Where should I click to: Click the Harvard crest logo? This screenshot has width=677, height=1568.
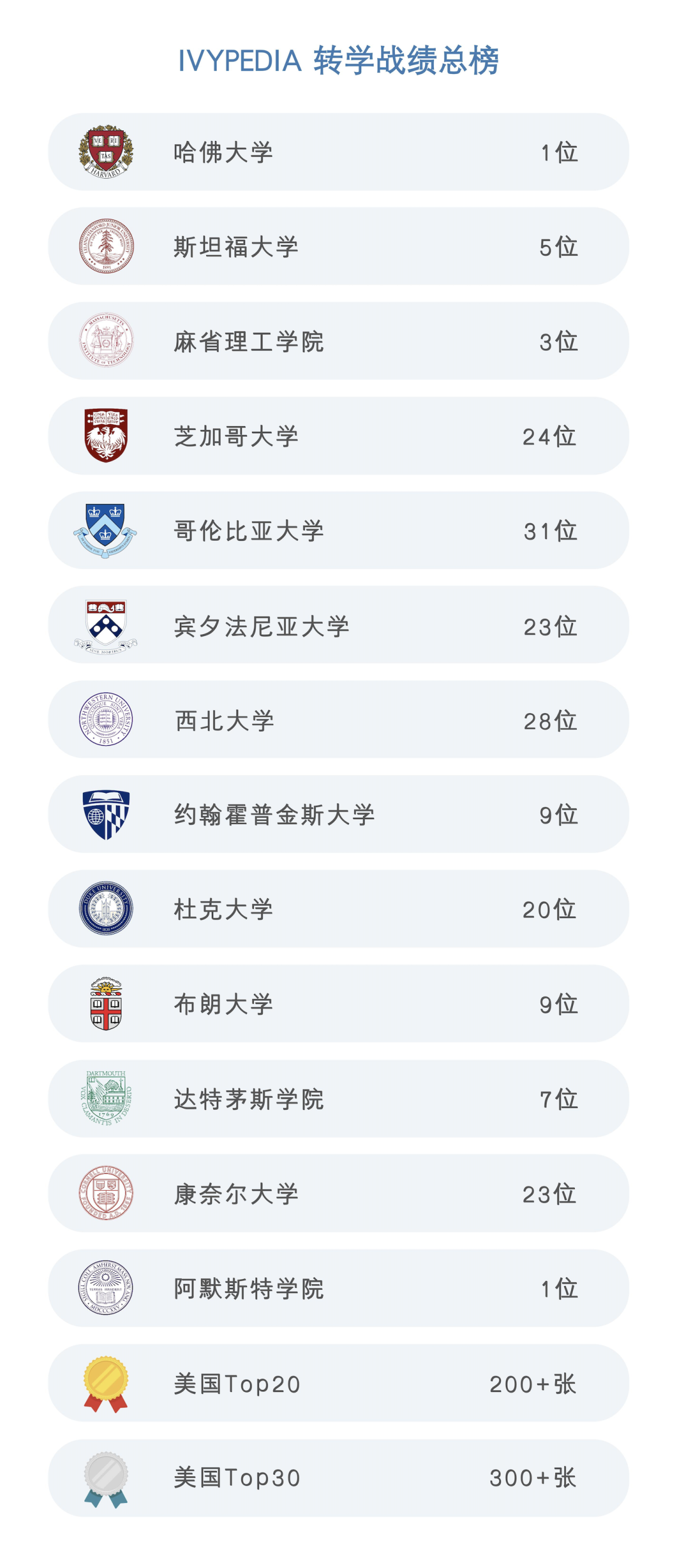106,152
